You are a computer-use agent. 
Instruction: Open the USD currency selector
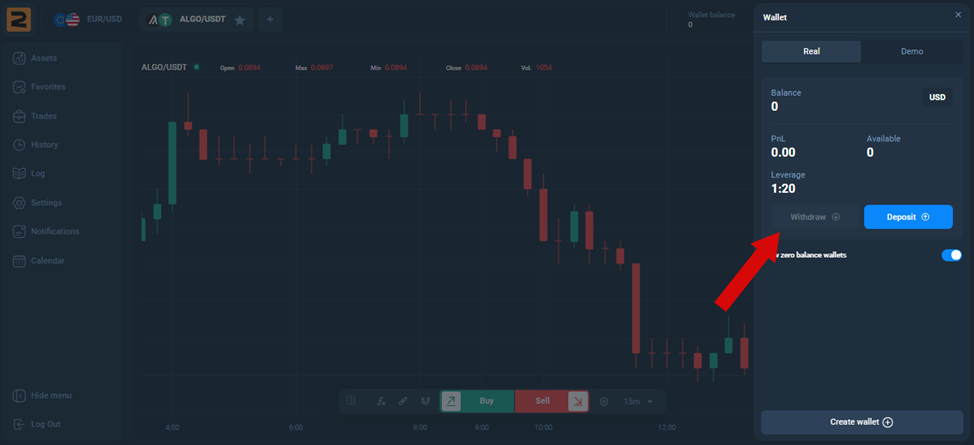pyautogui.click(x=937, y=97)
